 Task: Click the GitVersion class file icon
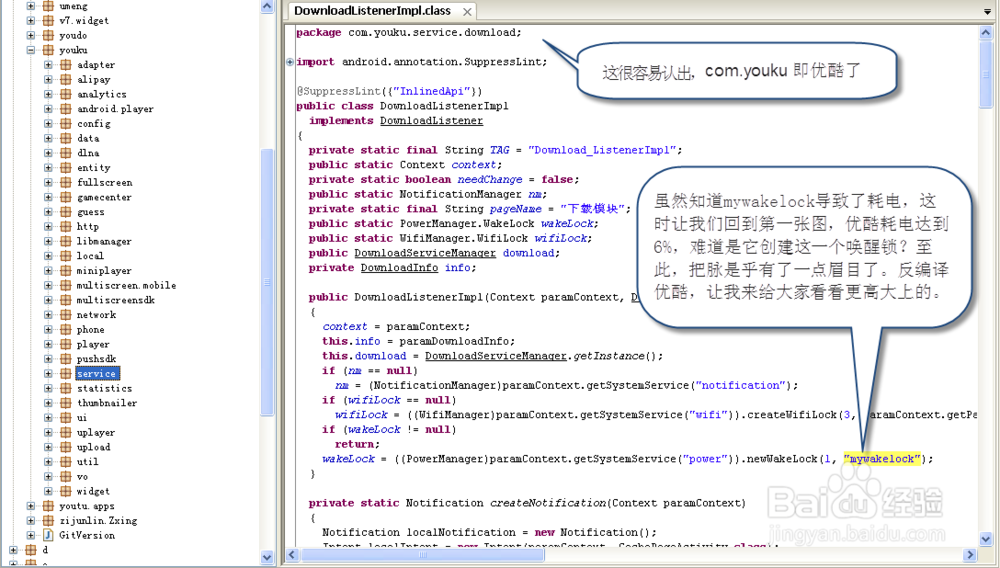(x=48, y=535)
